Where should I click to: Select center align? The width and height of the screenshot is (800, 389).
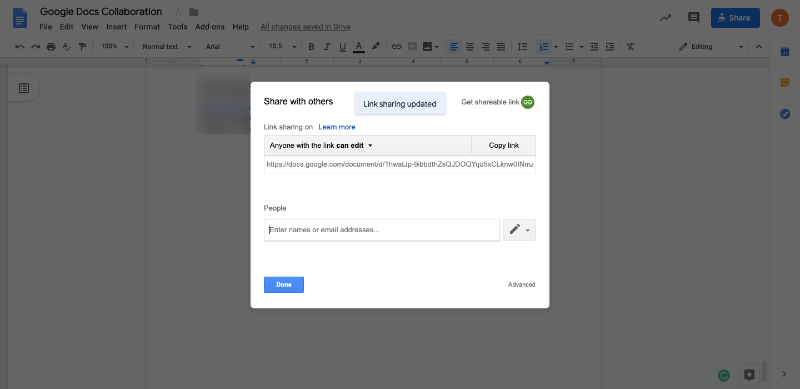[470, 46]
